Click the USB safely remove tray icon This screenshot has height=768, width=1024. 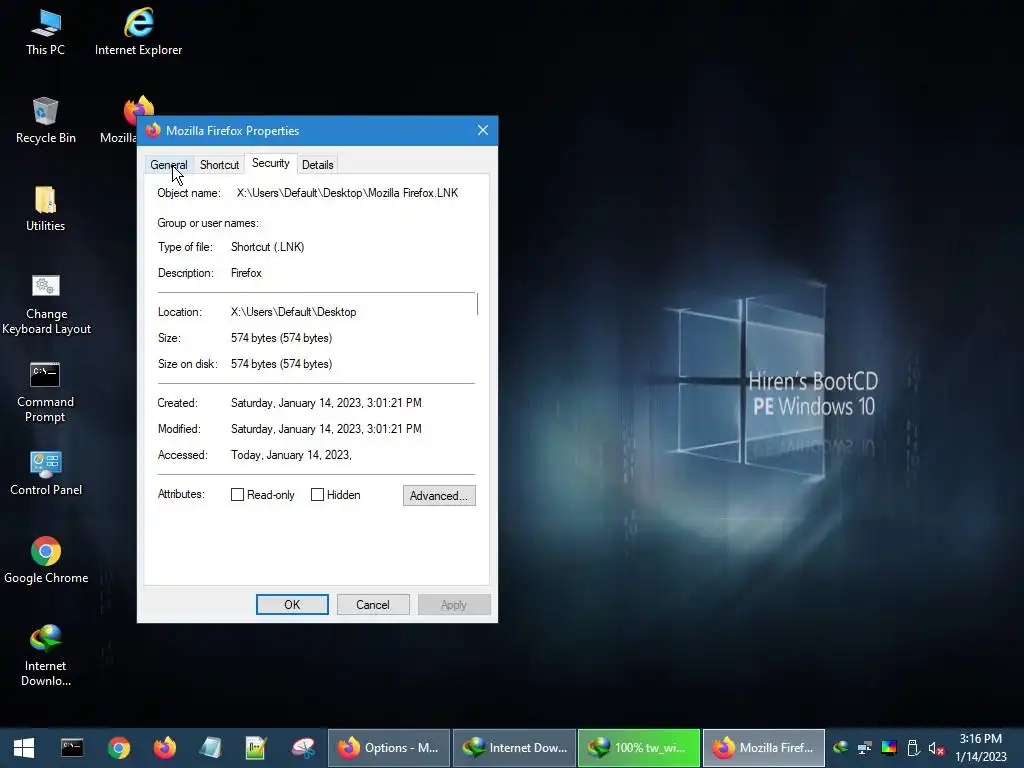[913, 748]
